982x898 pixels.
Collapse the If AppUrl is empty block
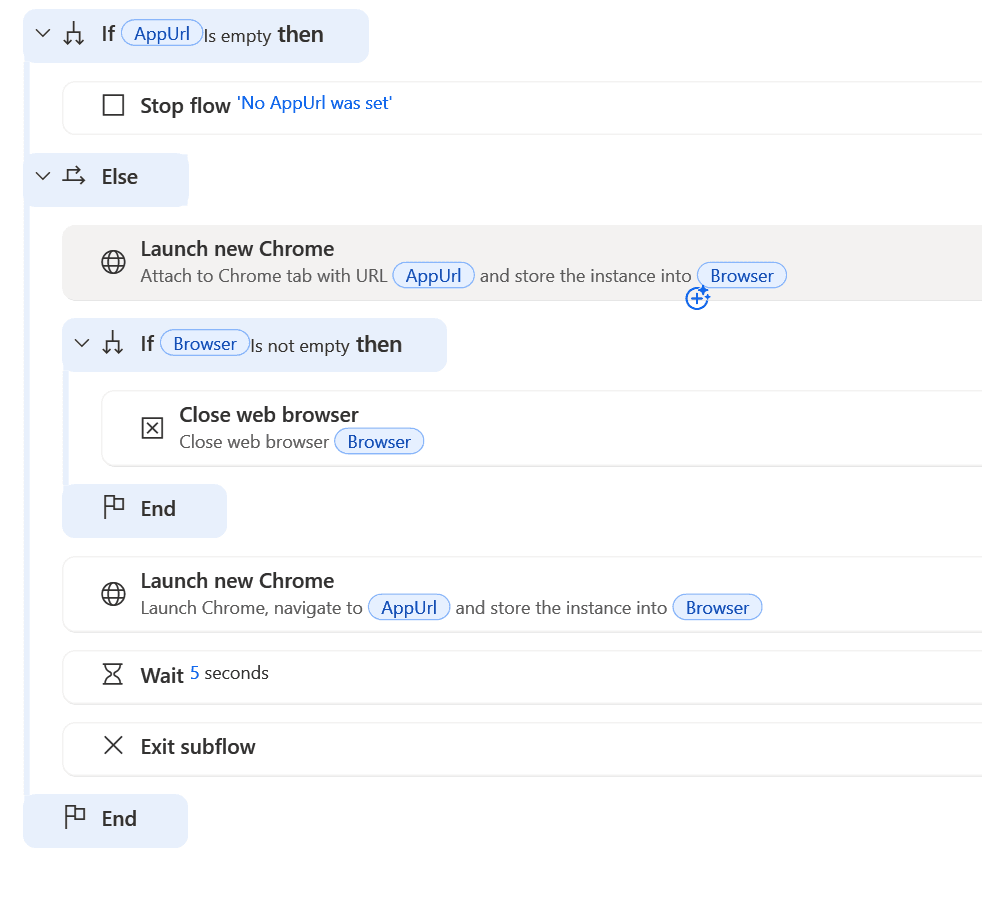click(43, 33)
